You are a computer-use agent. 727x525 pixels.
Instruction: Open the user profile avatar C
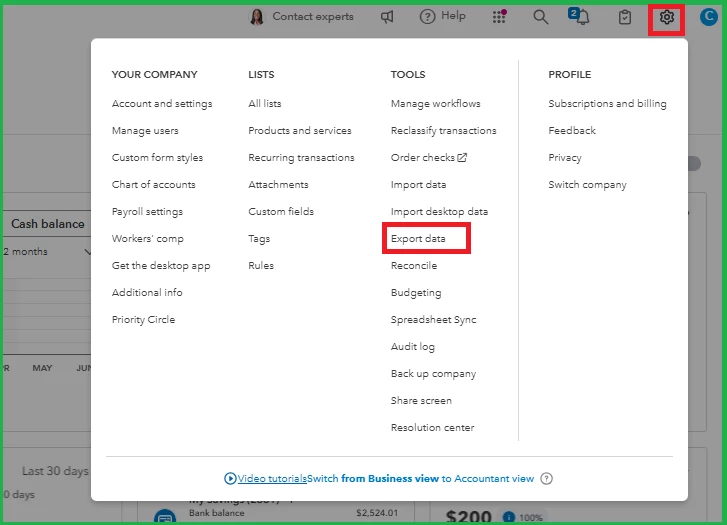click(709, 17)
